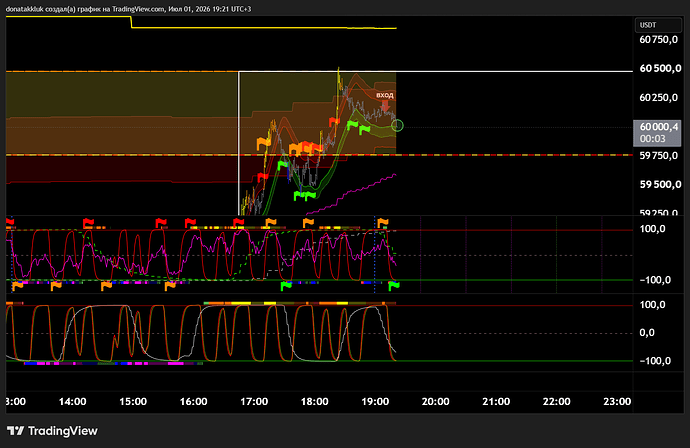Viewport: 690px width, 448px height.
Task: Click the red вход arrow marker
Action: coord(385,106)
